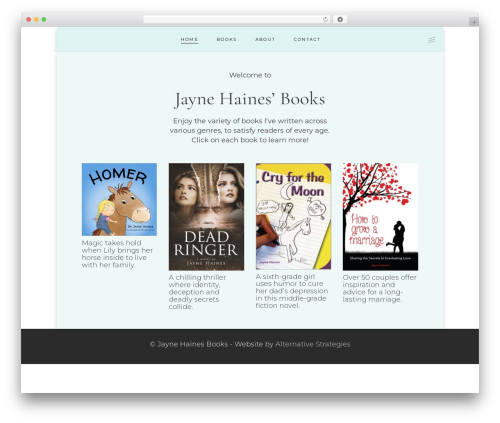
Task: Click the 'Over 50 couples offer' description
Action: [380, 288]
